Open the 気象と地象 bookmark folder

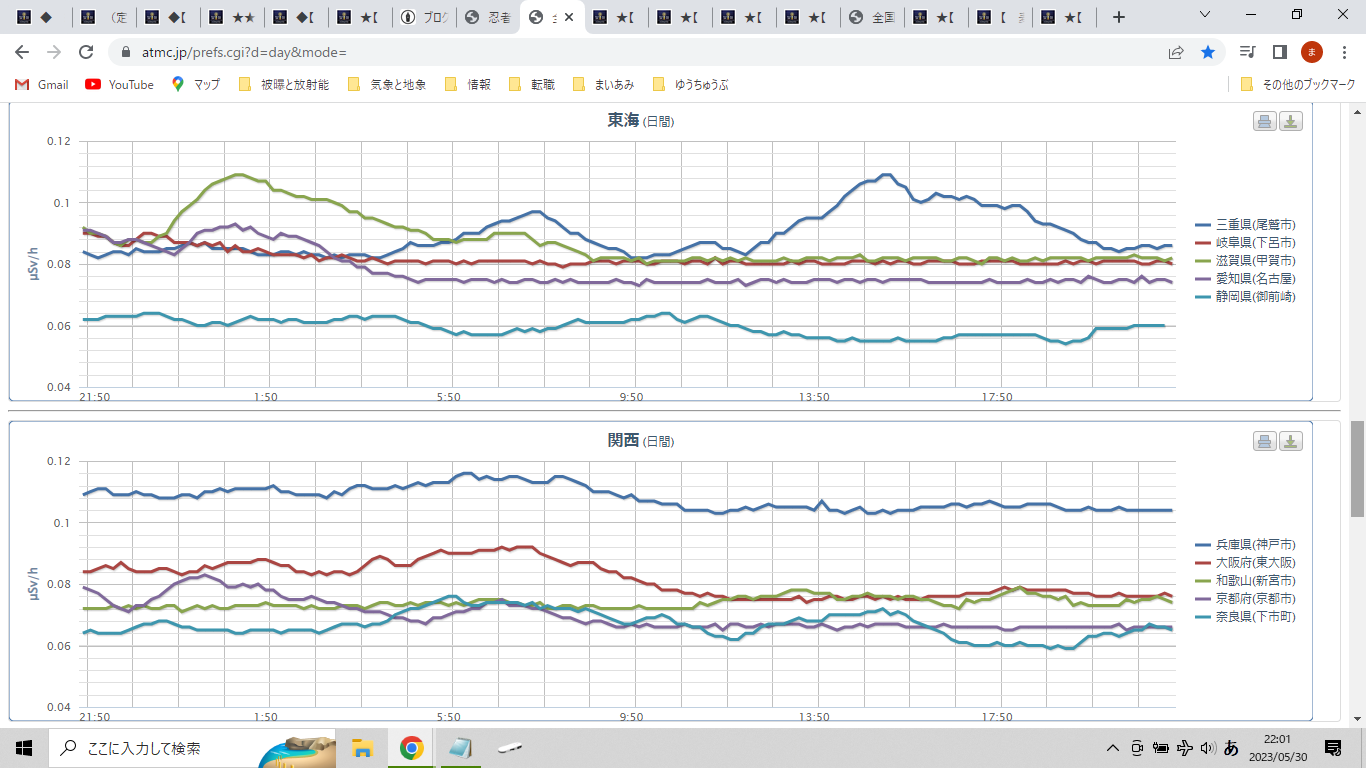tap(387, 85)
